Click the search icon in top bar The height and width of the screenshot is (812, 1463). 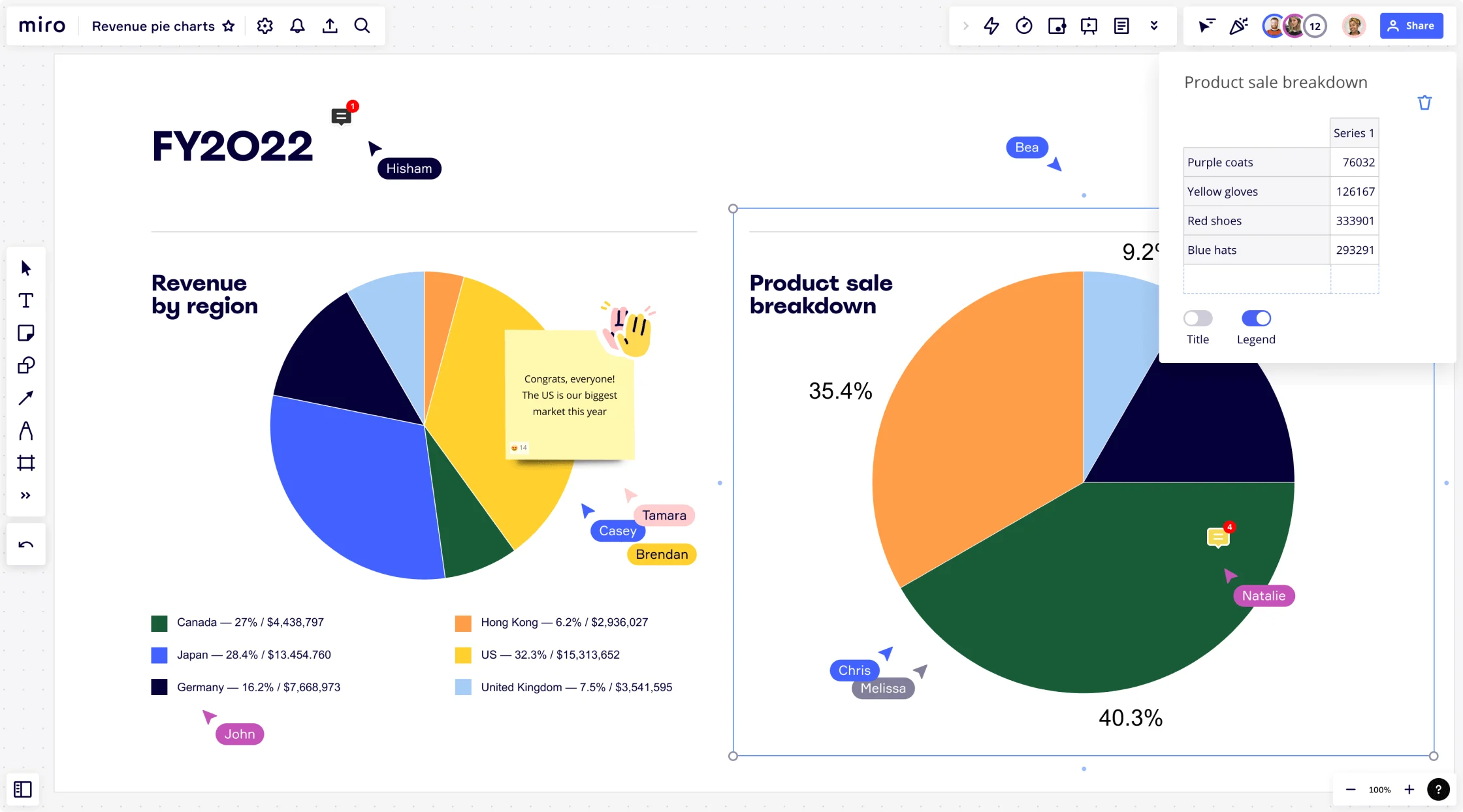click(363, 26)
